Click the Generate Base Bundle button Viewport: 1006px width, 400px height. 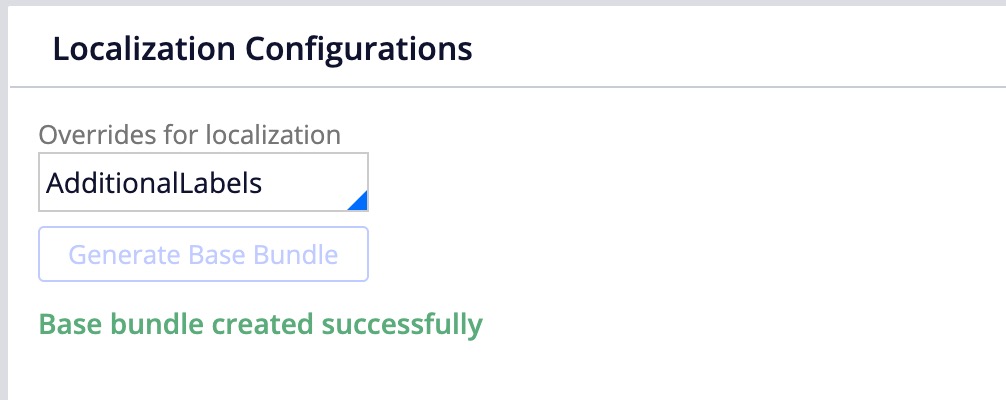(203, 254)
